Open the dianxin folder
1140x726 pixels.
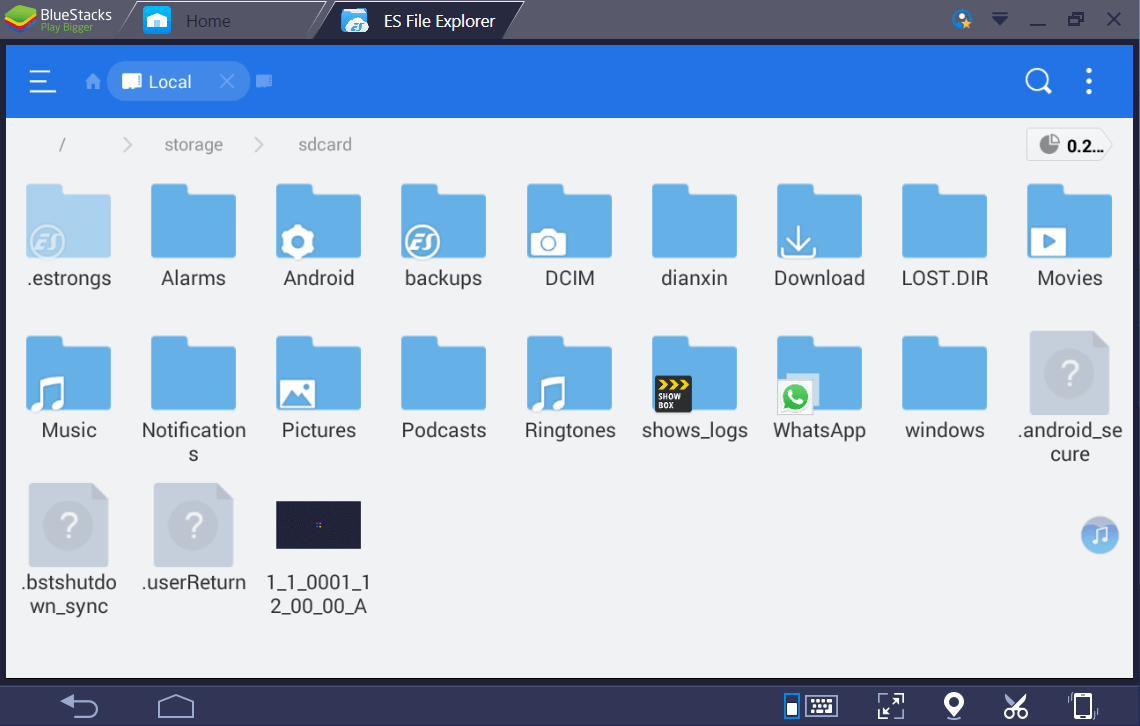[694, 236]
